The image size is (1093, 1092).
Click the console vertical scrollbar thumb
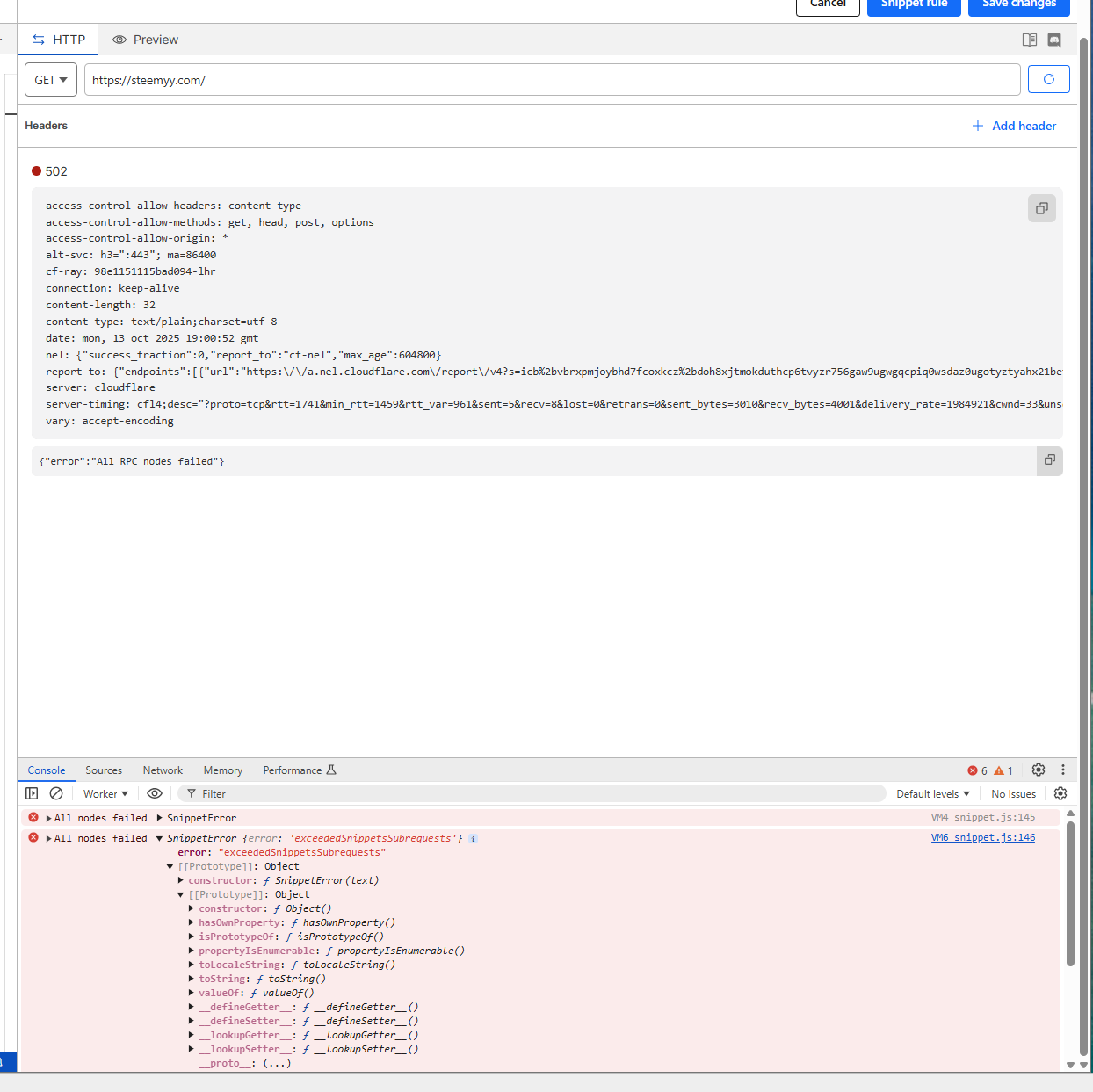tap(1070, 893)
